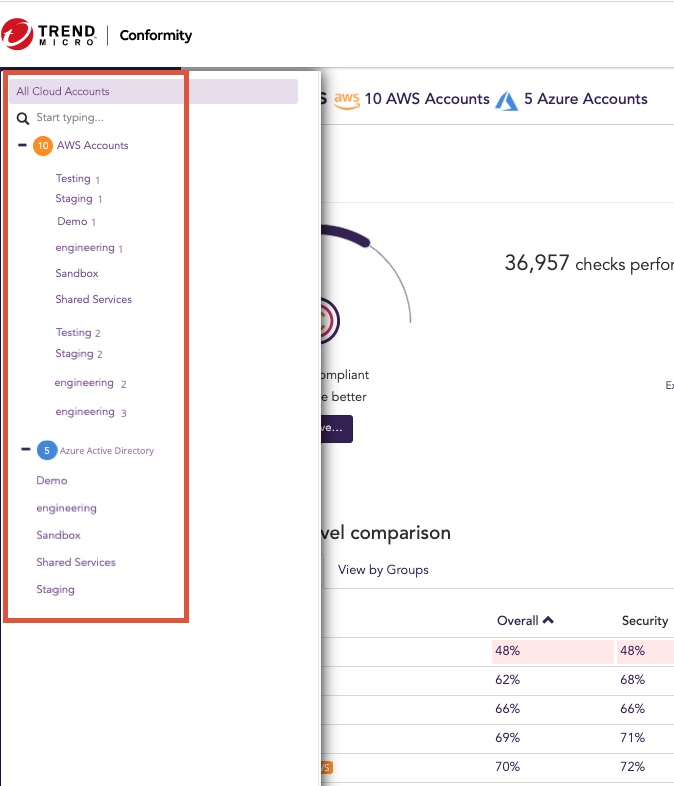The image size is (674, 786).
Task: Switch to View by Groups tab
Action: [x=383, y=570]
